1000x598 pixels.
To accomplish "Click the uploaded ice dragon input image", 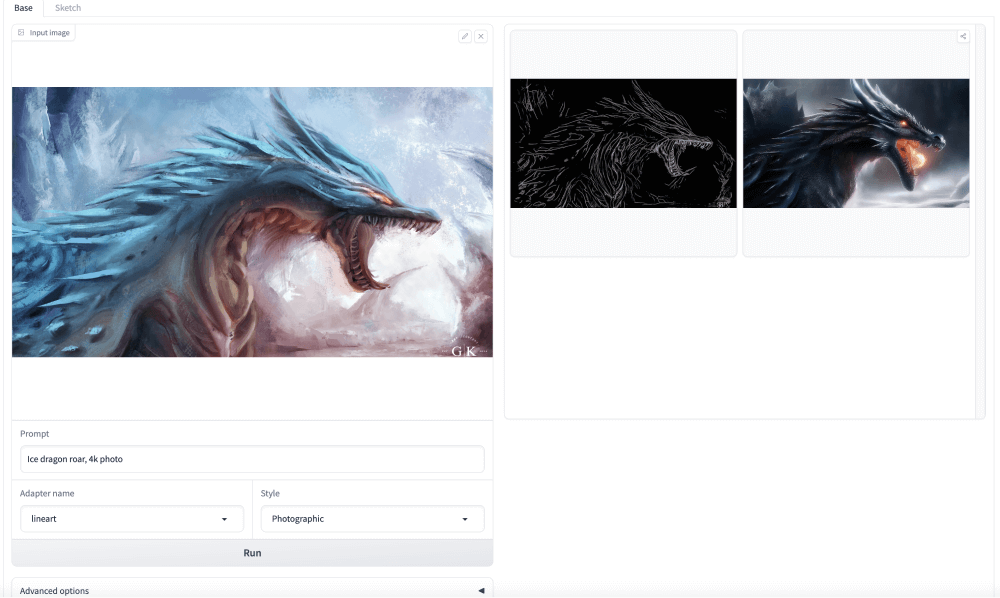I will (x=252, y=222).
